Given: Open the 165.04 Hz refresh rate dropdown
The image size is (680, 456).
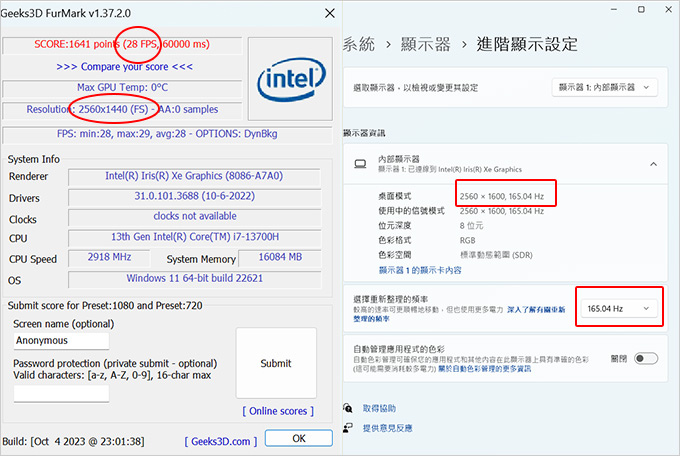Looking at the screenshot, I should point(619,308).
